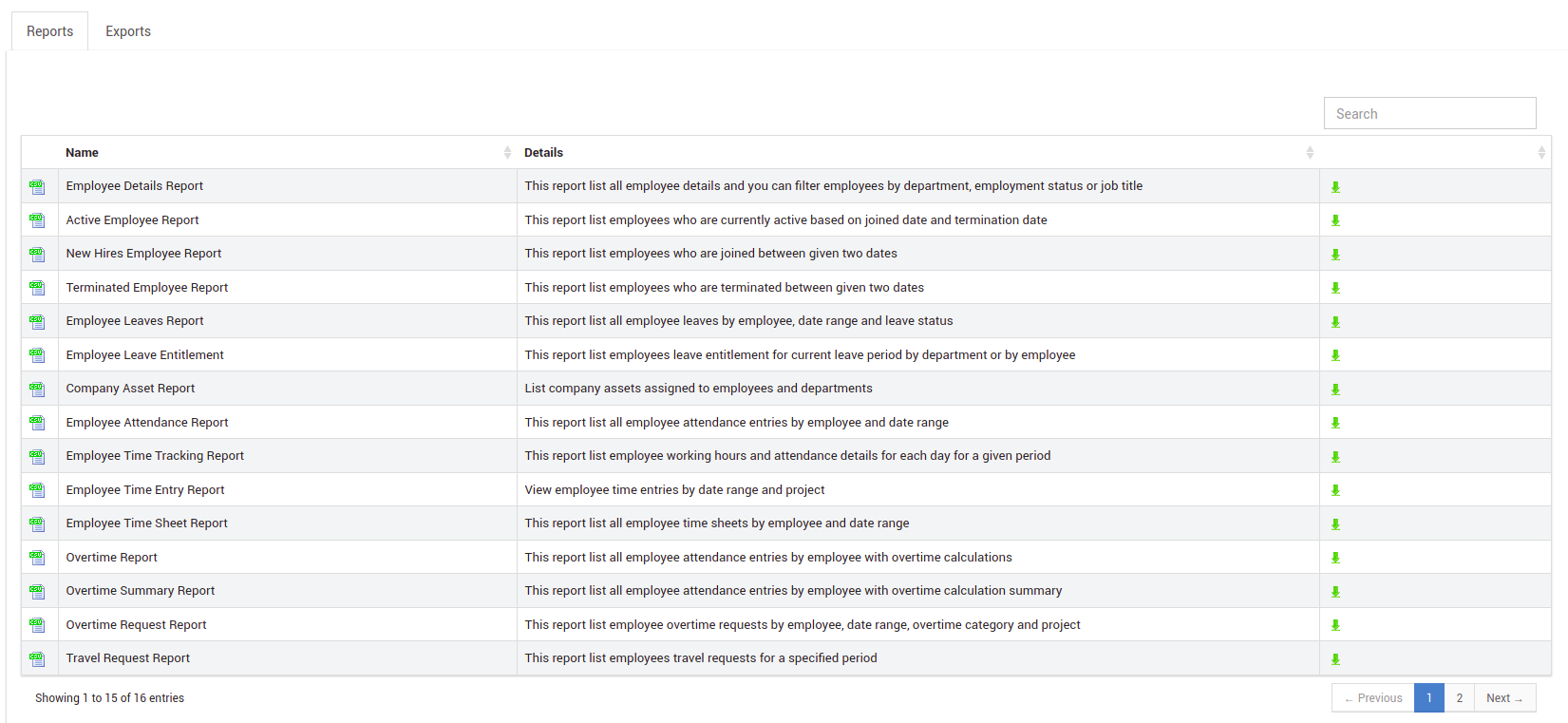The image size is (1568, 723).
Task: Click download icon for Employee Leaves Report
Action: [1335, 322]
